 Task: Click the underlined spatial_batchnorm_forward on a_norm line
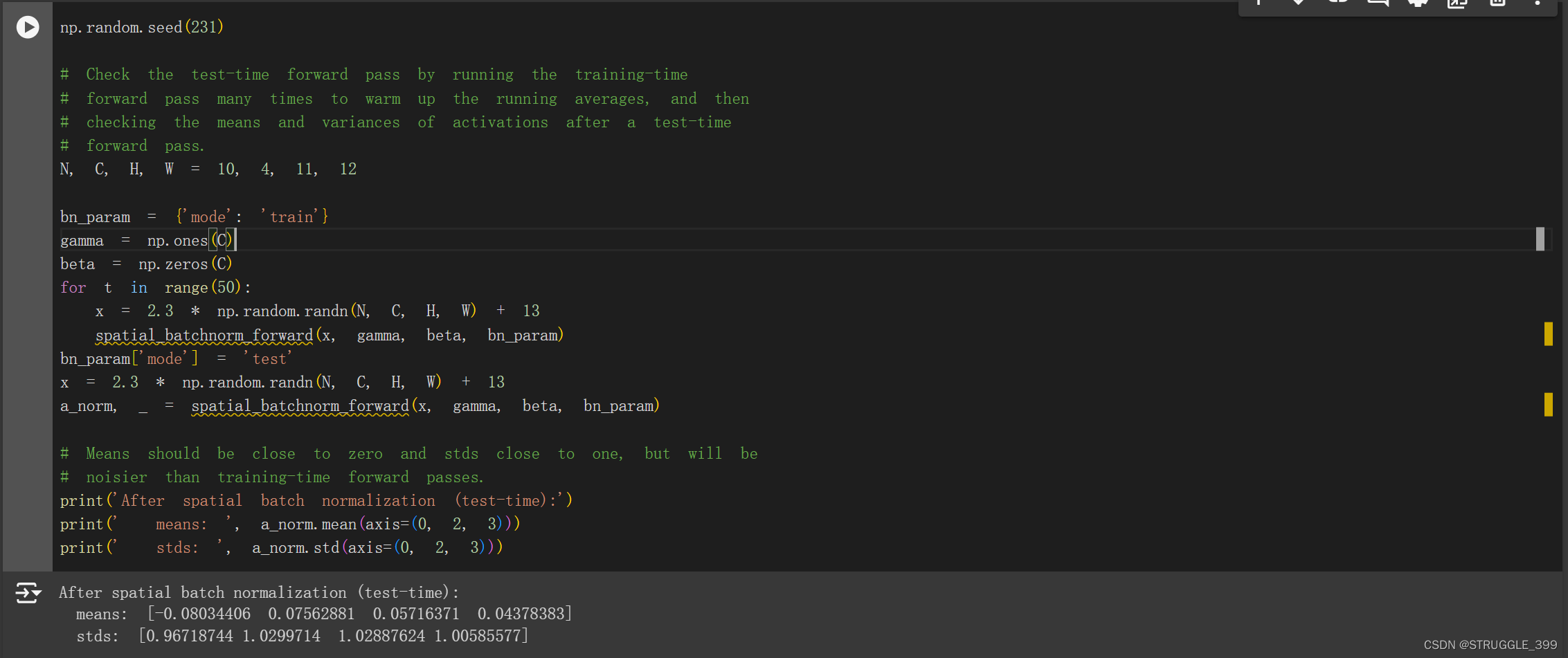[x=300, y=406]
